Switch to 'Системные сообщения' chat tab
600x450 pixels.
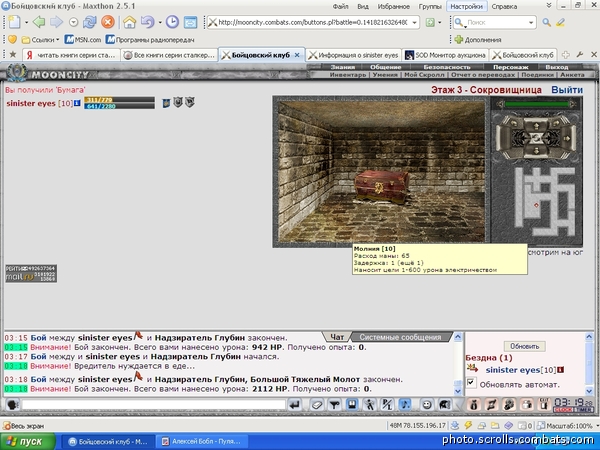click(400, 337)
